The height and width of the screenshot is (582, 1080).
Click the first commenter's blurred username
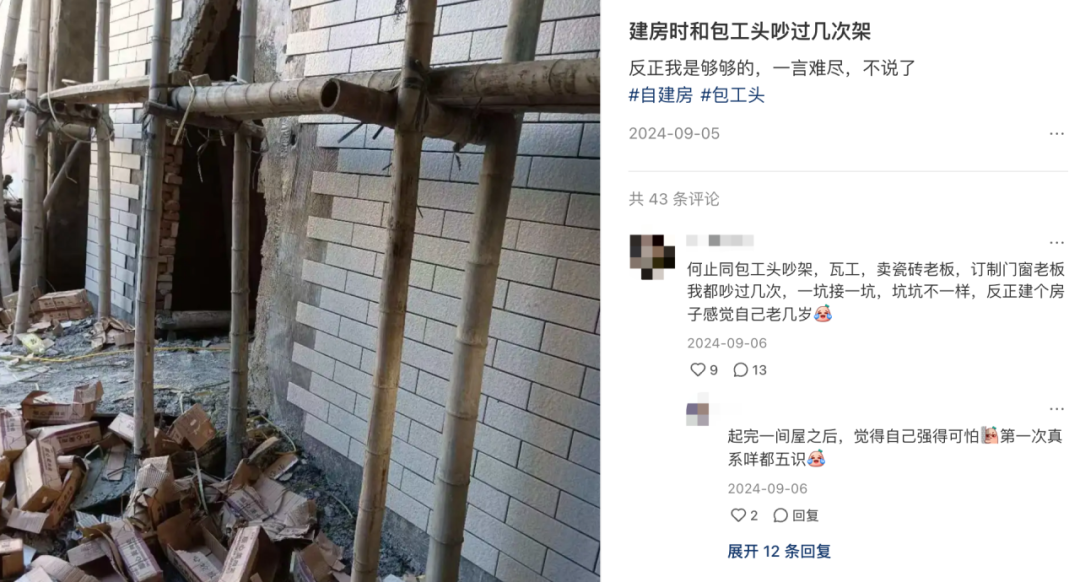(720, 240)
